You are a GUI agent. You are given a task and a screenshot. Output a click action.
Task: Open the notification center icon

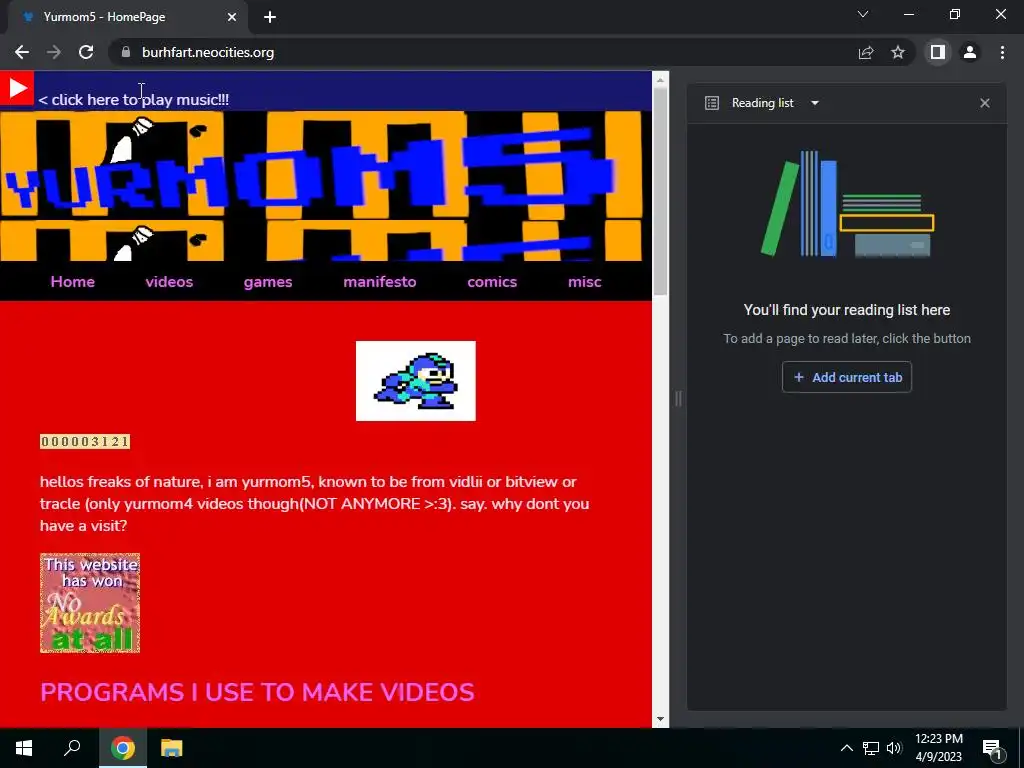992,748
